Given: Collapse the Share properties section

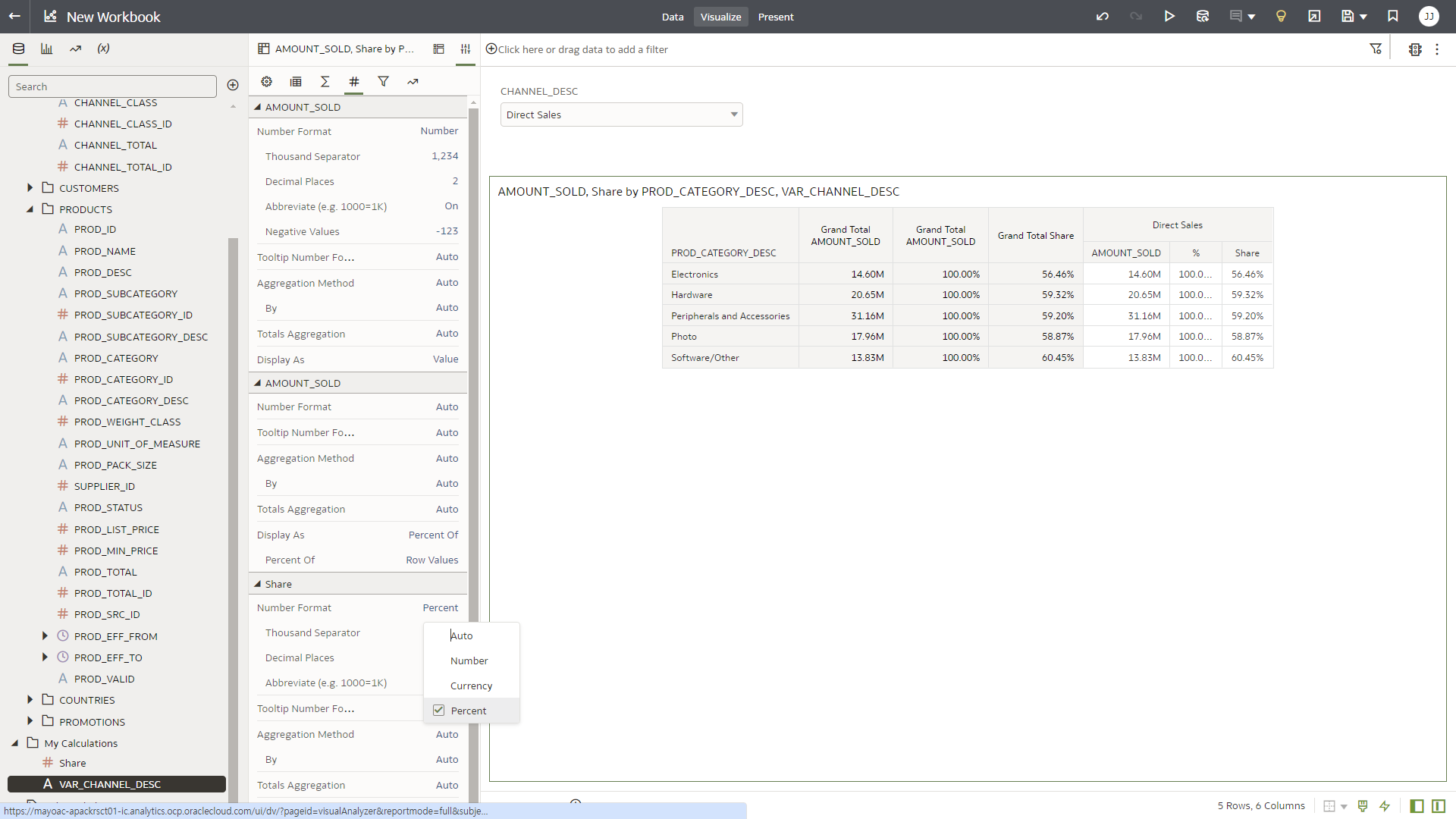Looking at the screenshot, I should (258, 584).
